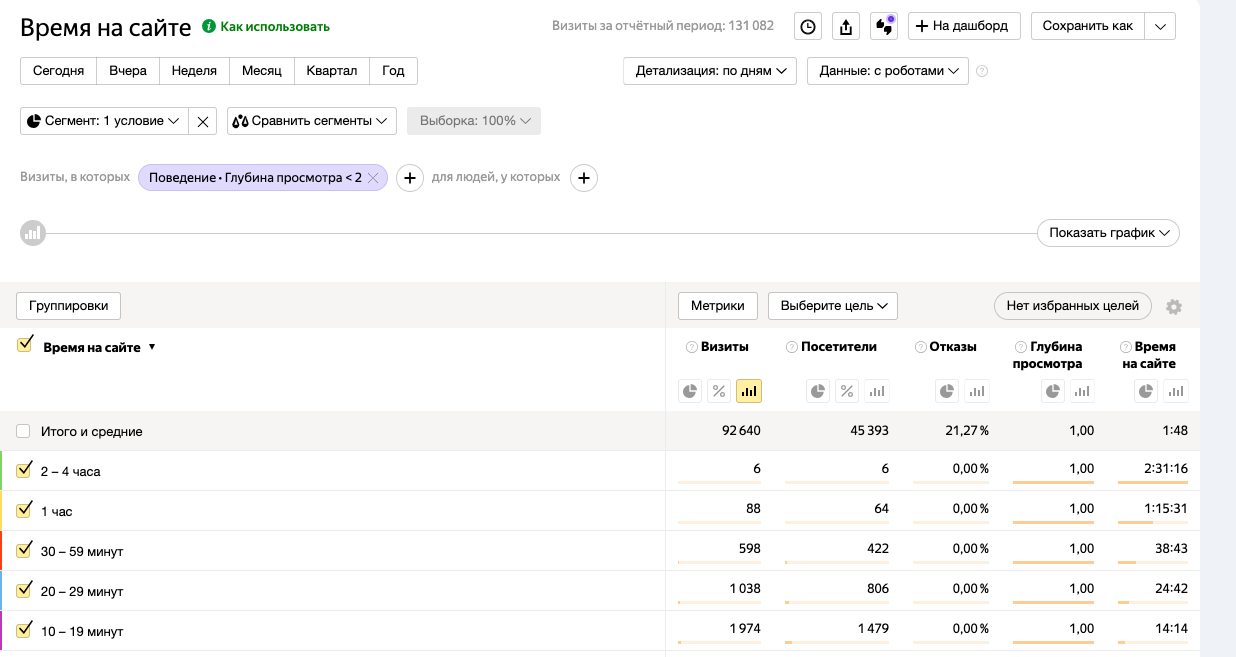Switch Посетители column to percent view
This screenshot has height=657, width=1236.
tap(847, 391)
